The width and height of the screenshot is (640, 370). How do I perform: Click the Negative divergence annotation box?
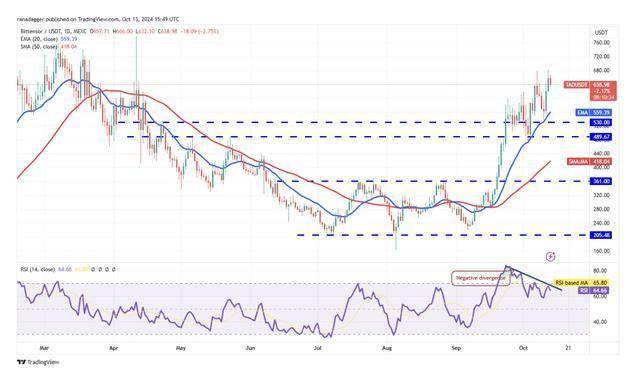481,278
